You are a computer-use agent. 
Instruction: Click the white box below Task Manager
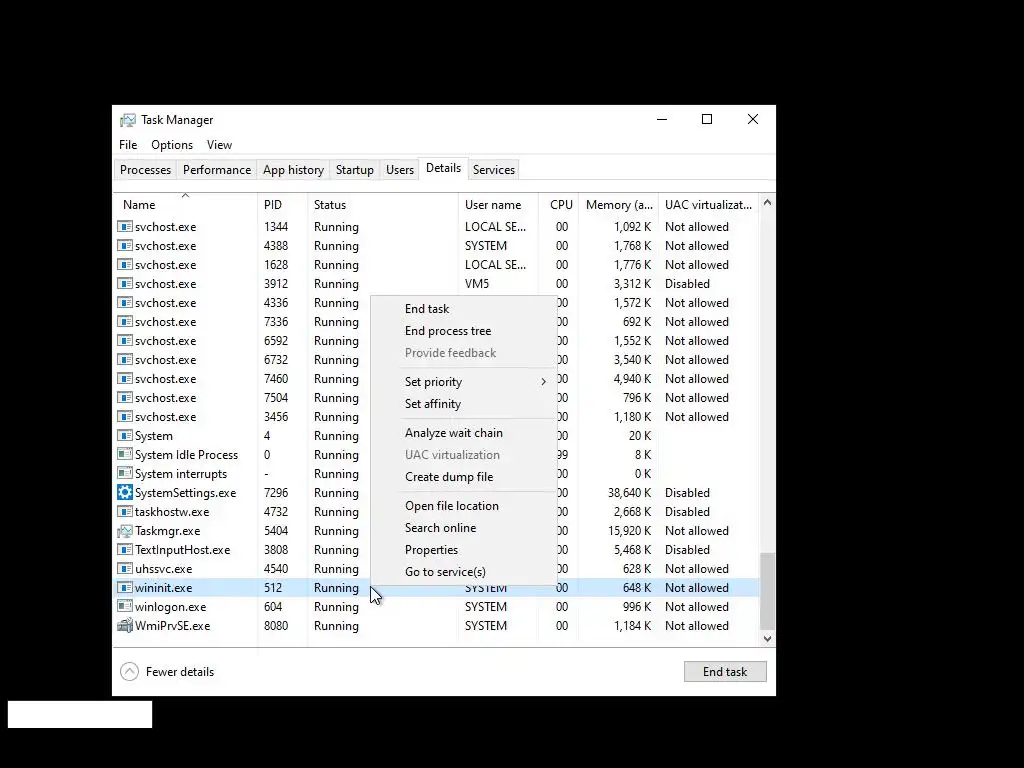click(80, 714)
